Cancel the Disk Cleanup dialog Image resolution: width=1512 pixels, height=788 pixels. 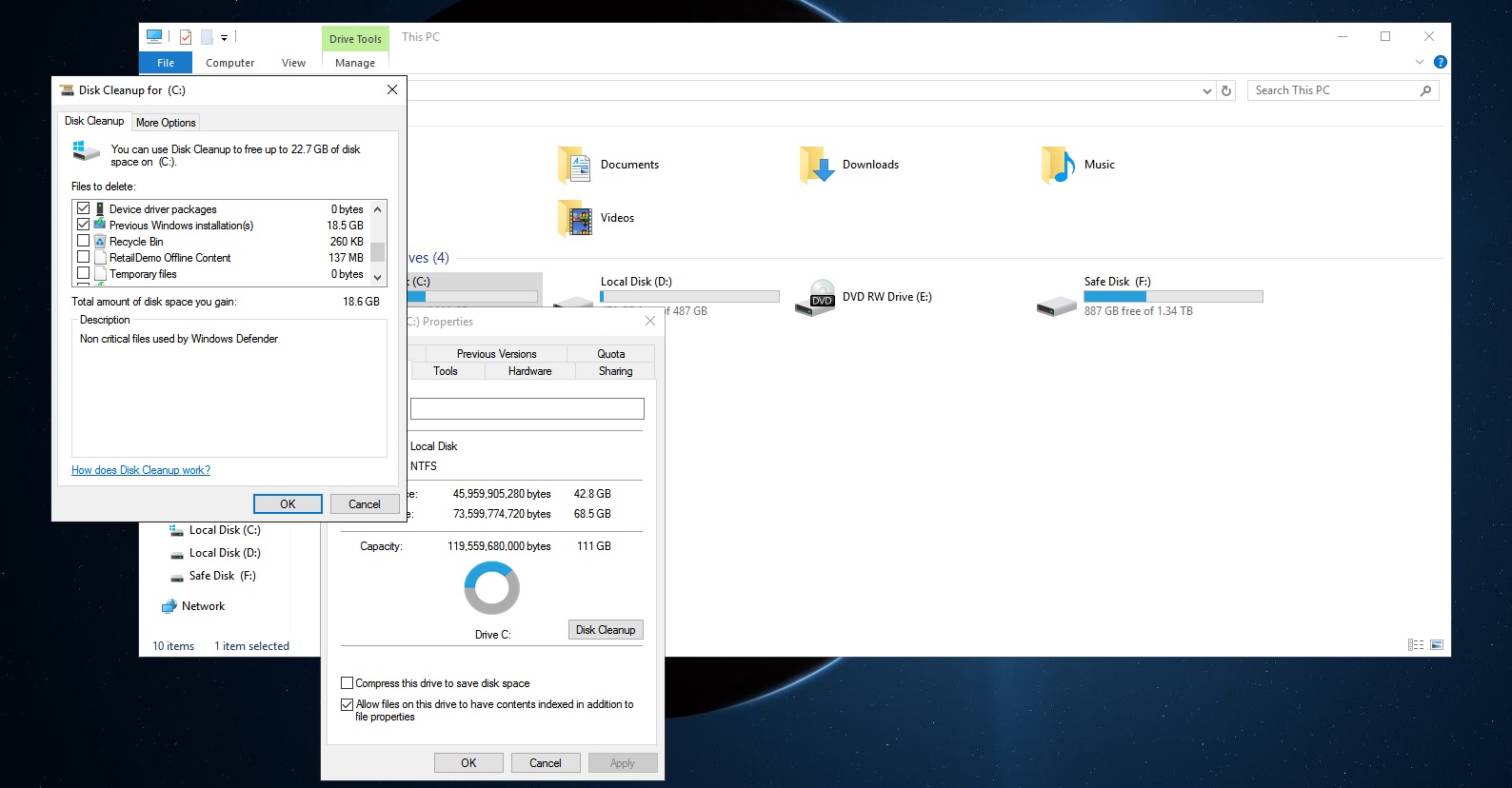pos(365,504)
